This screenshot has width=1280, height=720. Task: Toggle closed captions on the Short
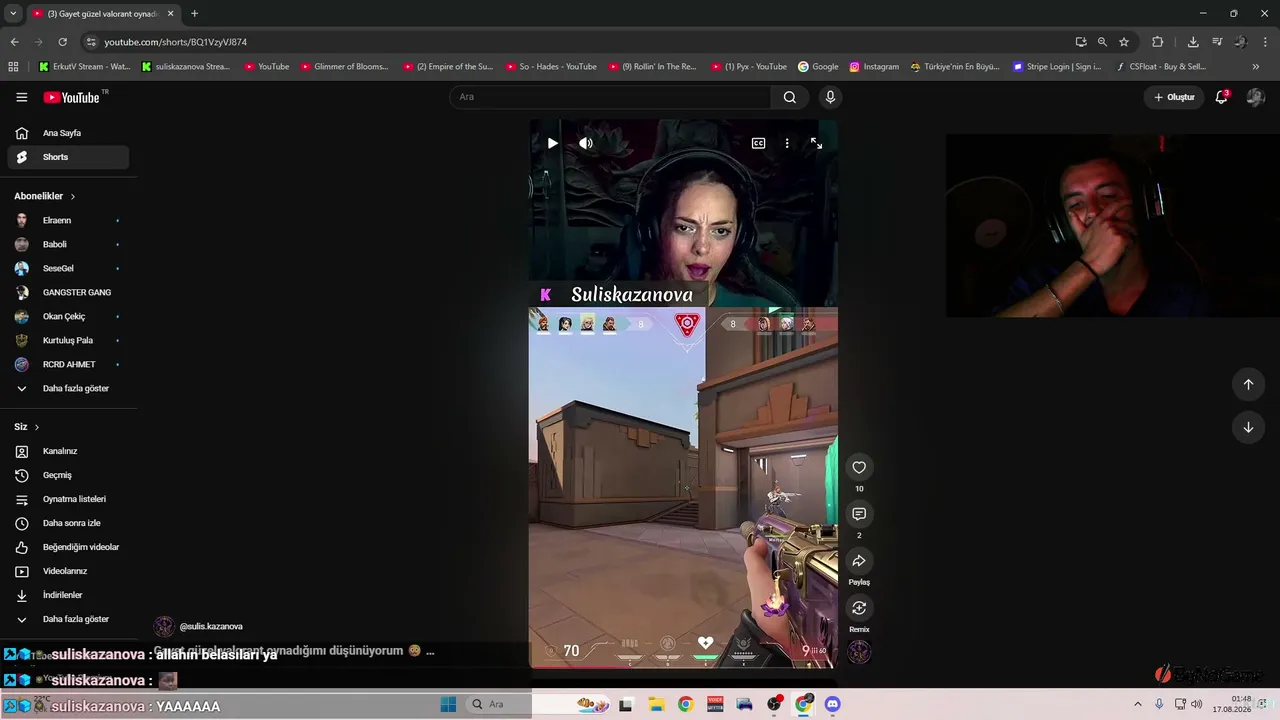(x=759, y=143)
